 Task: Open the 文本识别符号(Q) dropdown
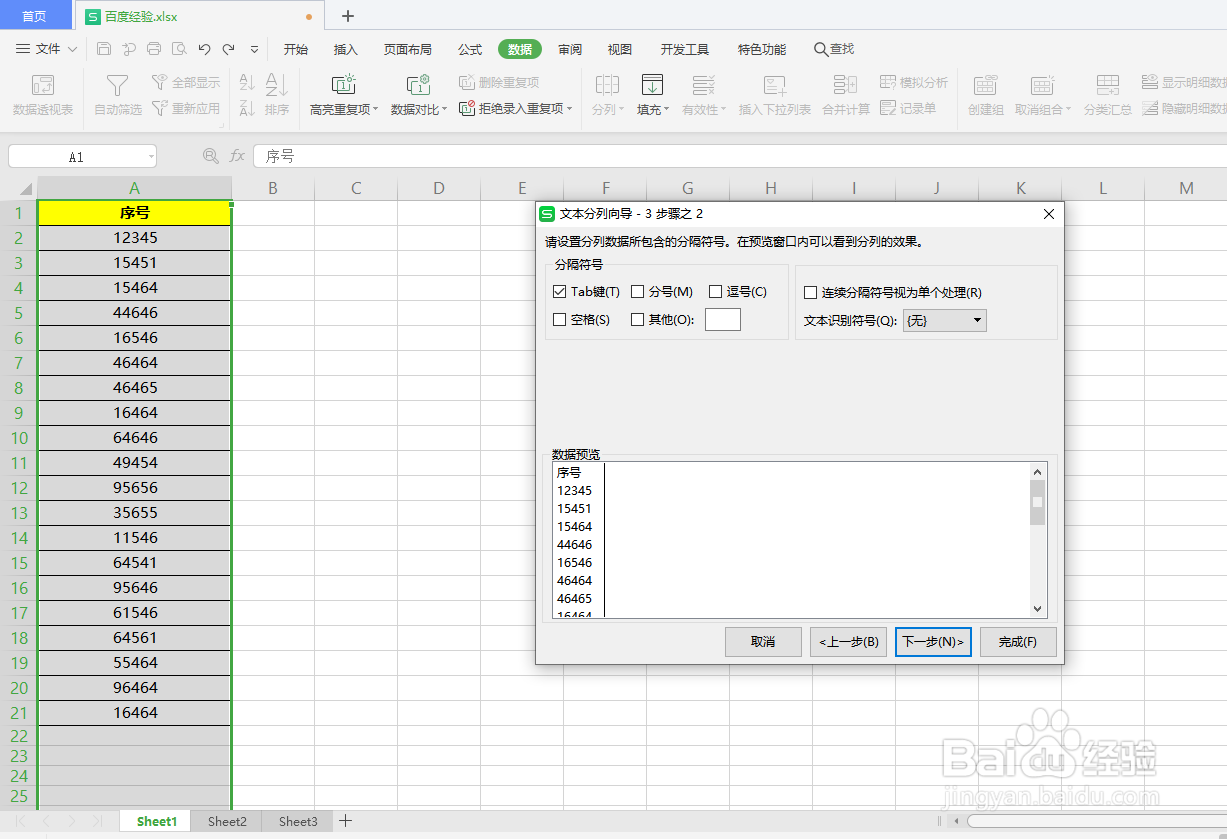(x=944, y=320)
